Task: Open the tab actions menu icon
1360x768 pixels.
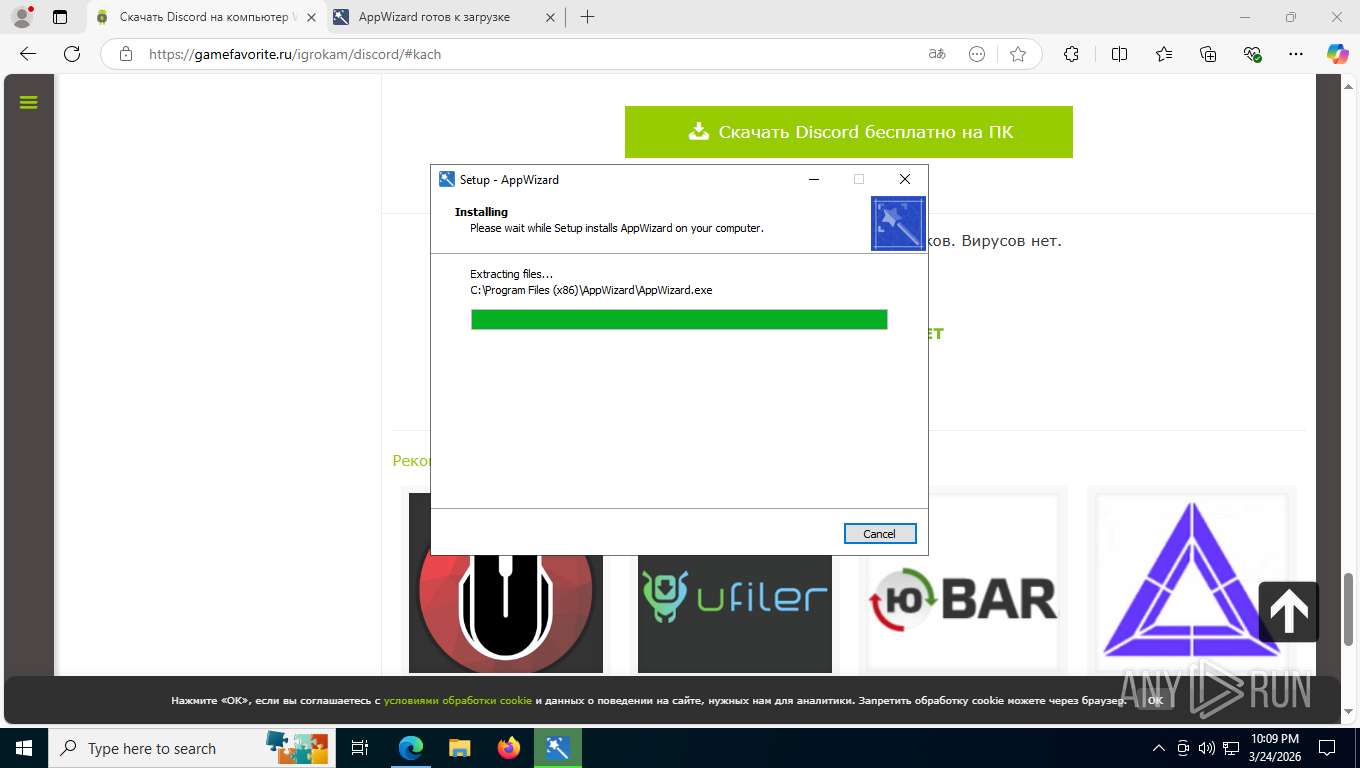Action: pos(60,17)
